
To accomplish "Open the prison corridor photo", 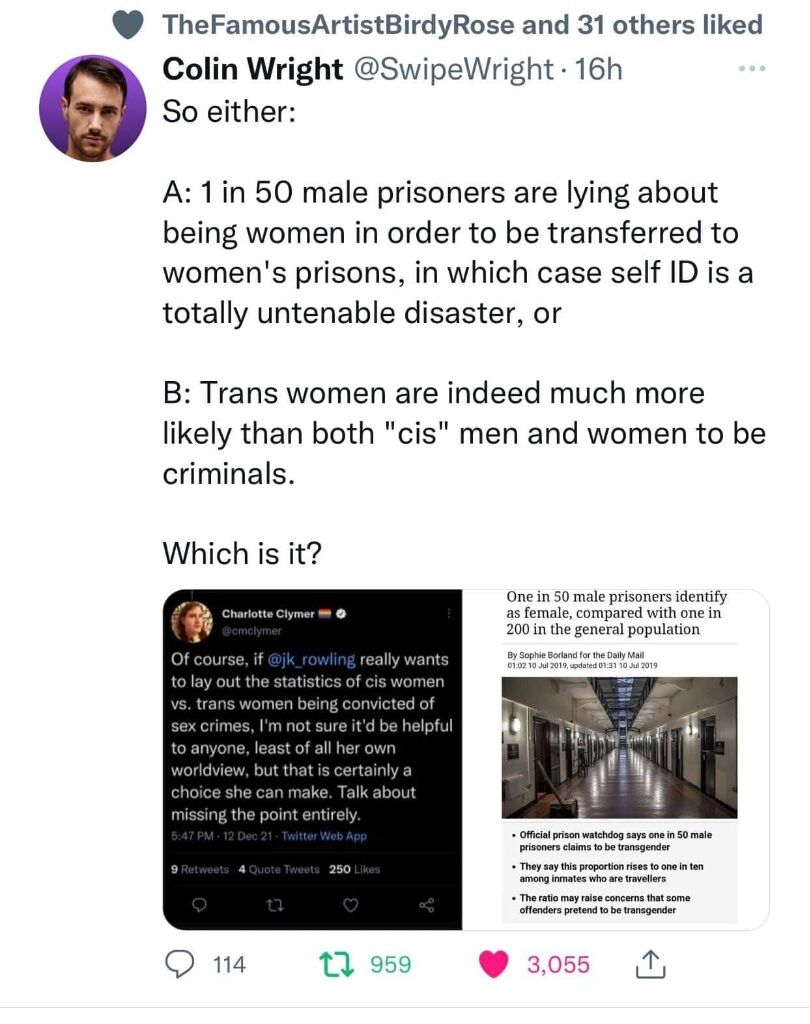I will [x=618, y=746].
